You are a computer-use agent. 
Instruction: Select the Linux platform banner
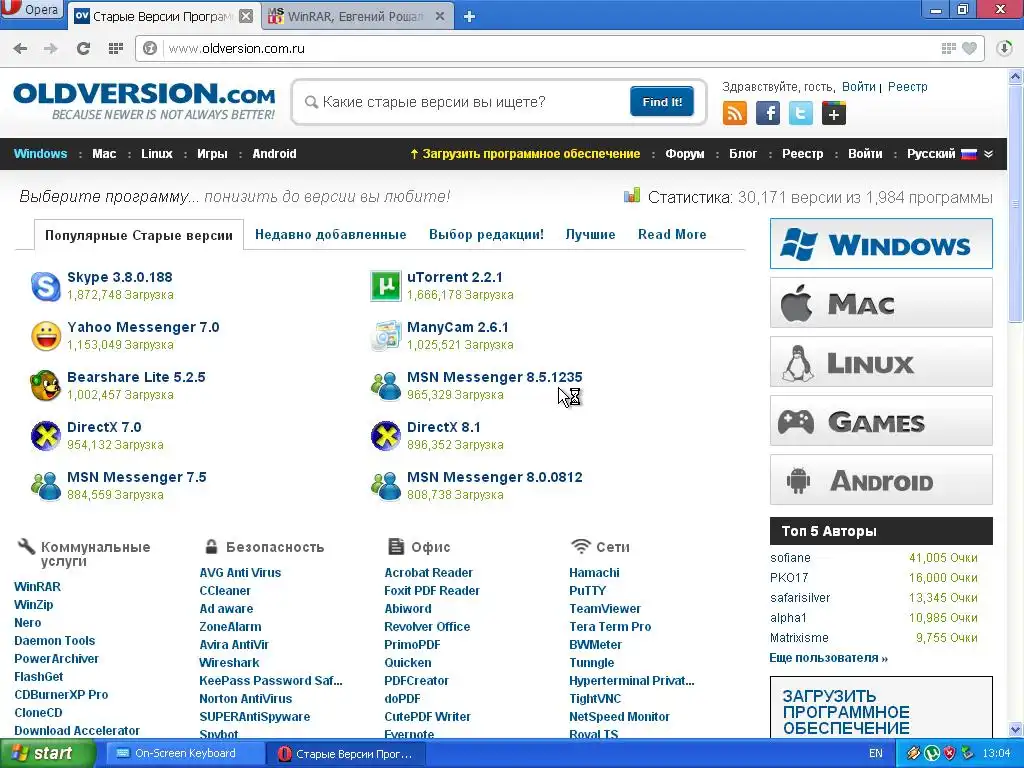[x=881, y=362]
